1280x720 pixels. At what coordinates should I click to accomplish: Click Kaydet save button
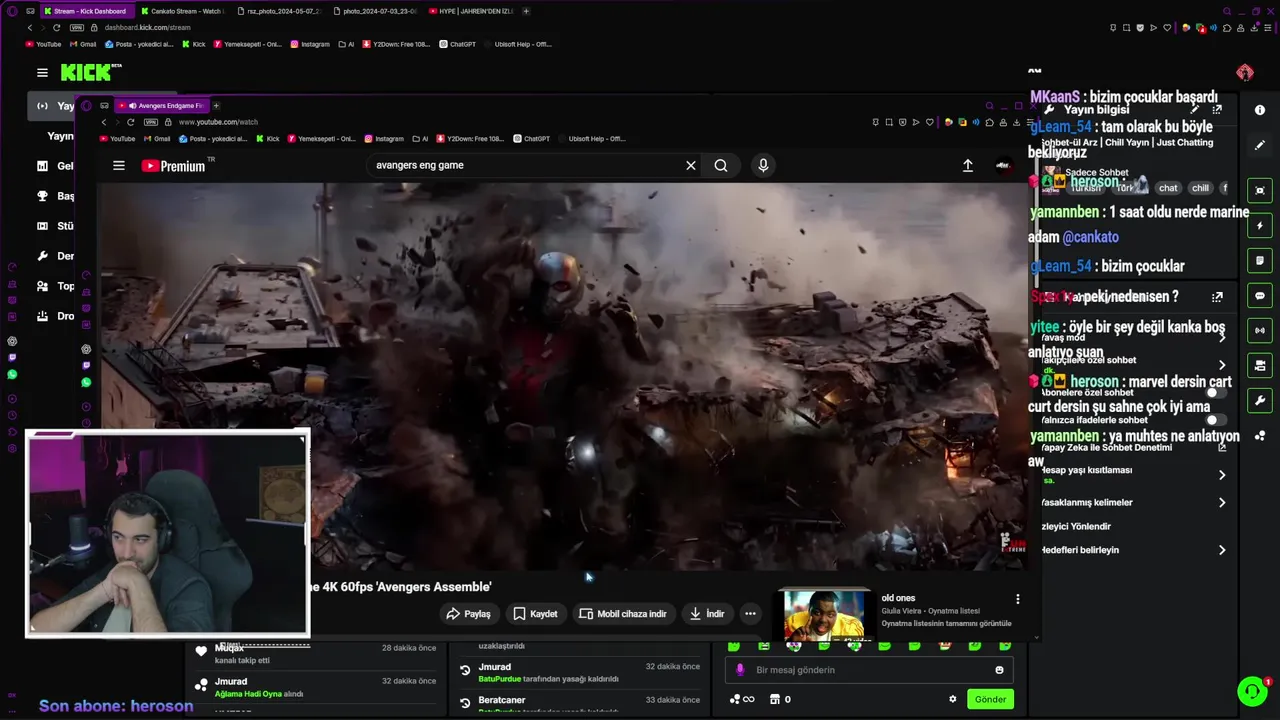535,614
